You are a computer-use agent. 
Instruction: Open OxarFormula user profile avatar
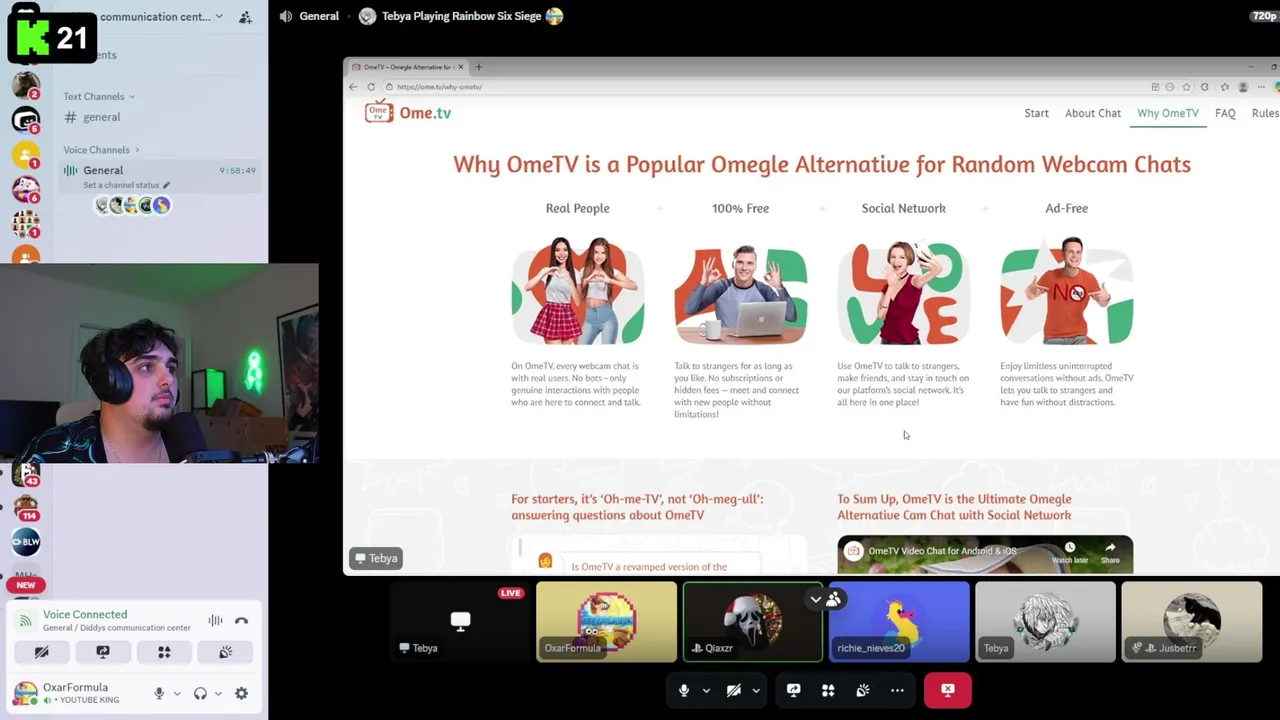click(x=25, y=693)
